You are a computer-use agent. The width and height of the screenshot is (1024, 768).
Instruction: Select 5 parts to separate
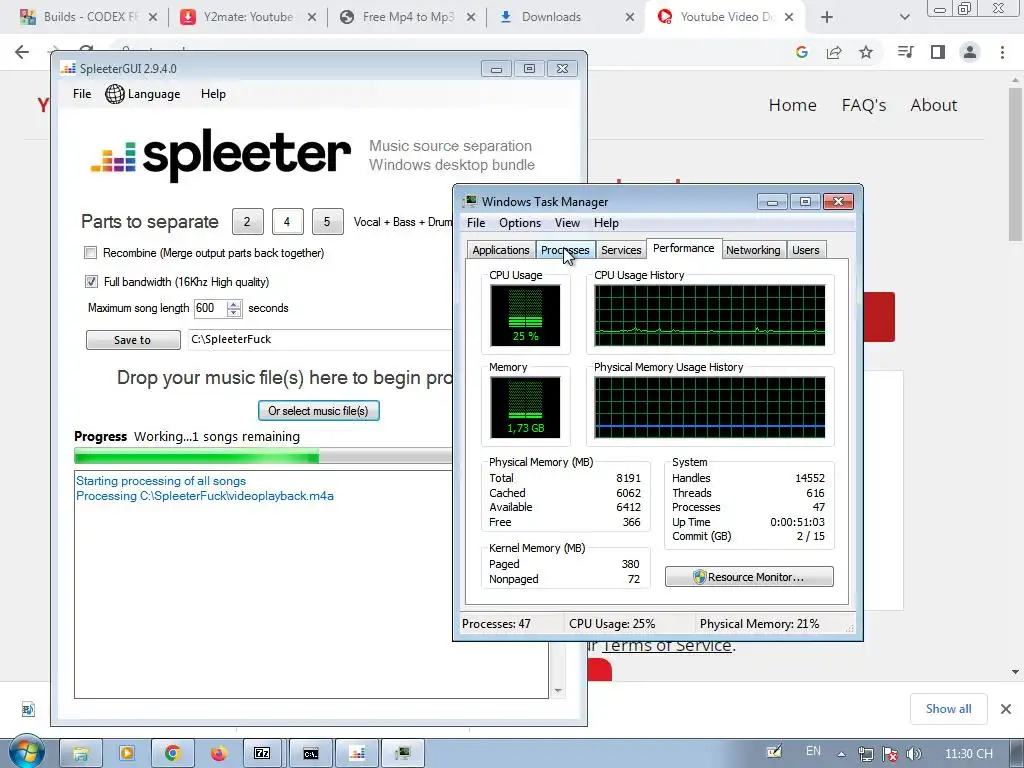pyautogui.click(x=327, y=221)
